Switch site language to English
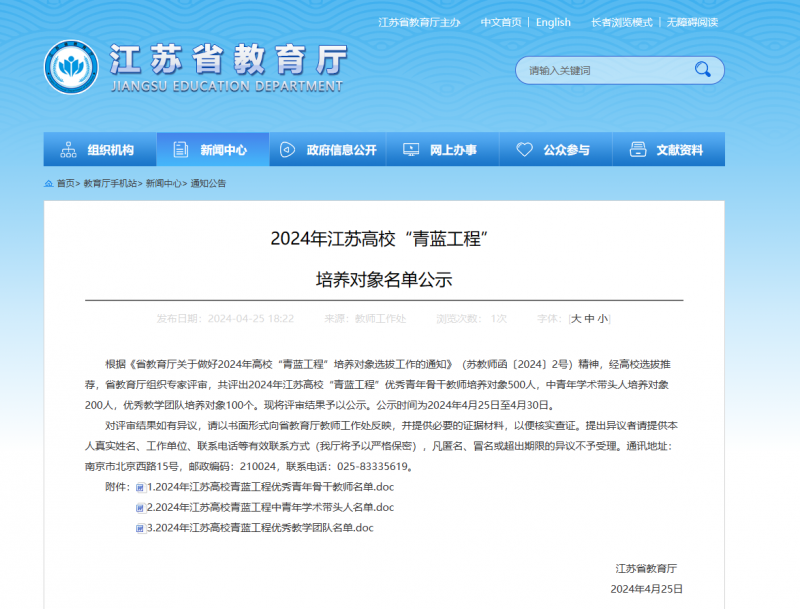The height and width of the screenshot is (609, 800). tap(553, 22)
